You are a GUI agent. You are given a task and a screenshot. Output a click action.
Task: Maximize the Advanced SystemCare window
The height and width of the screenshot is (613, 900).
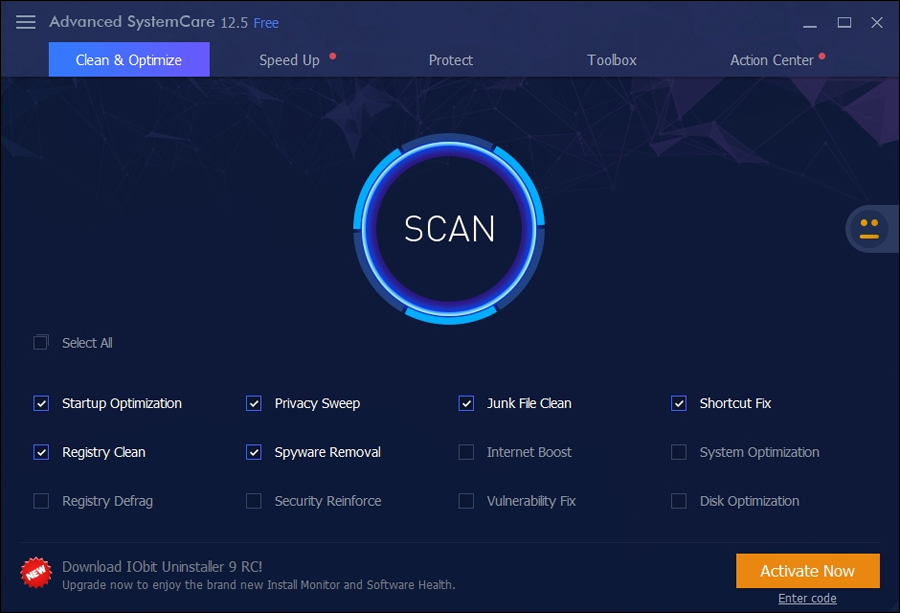point(844,22)
